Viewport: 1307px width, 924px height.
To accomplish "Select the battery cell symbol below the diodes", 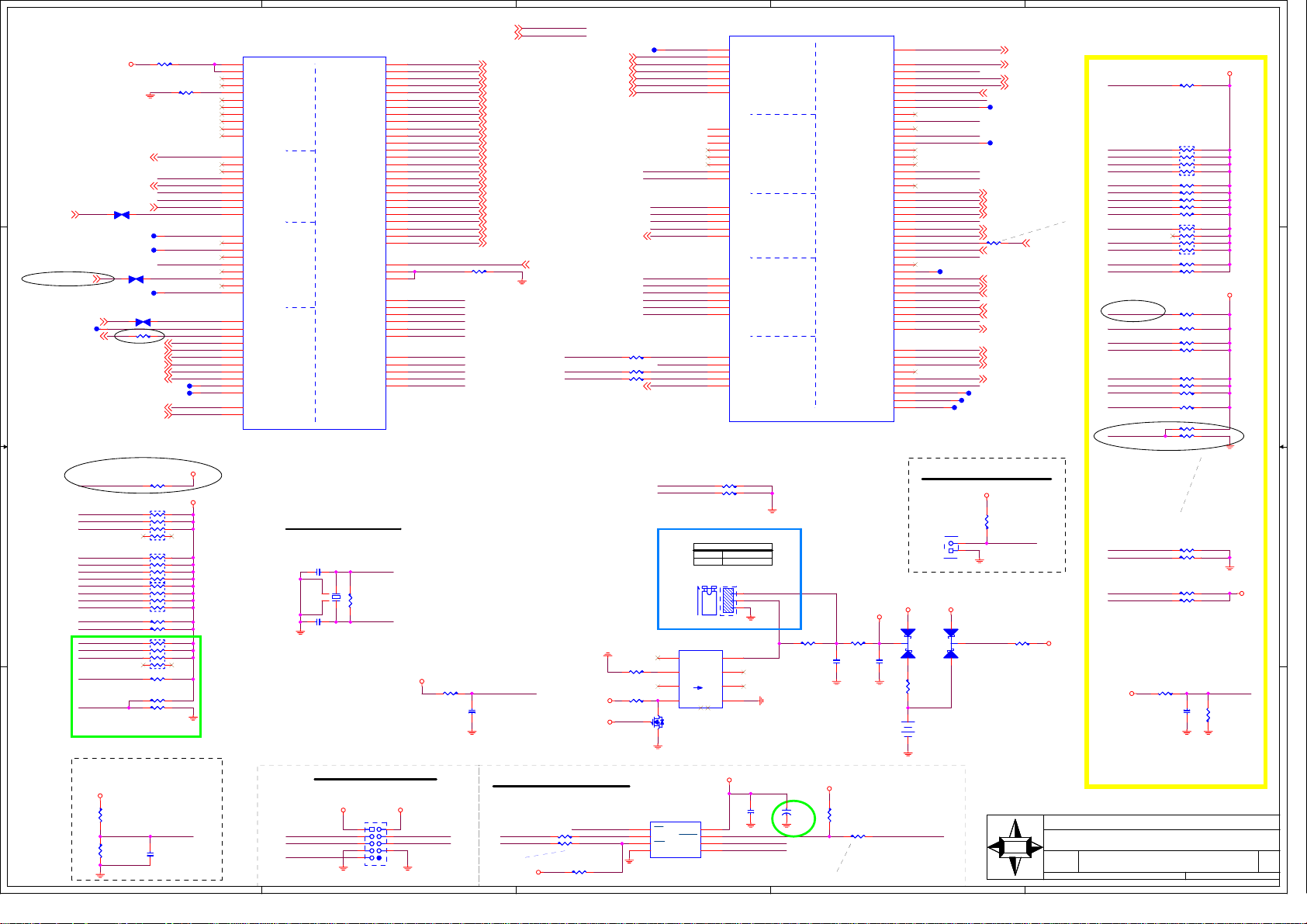I will 908,728.
